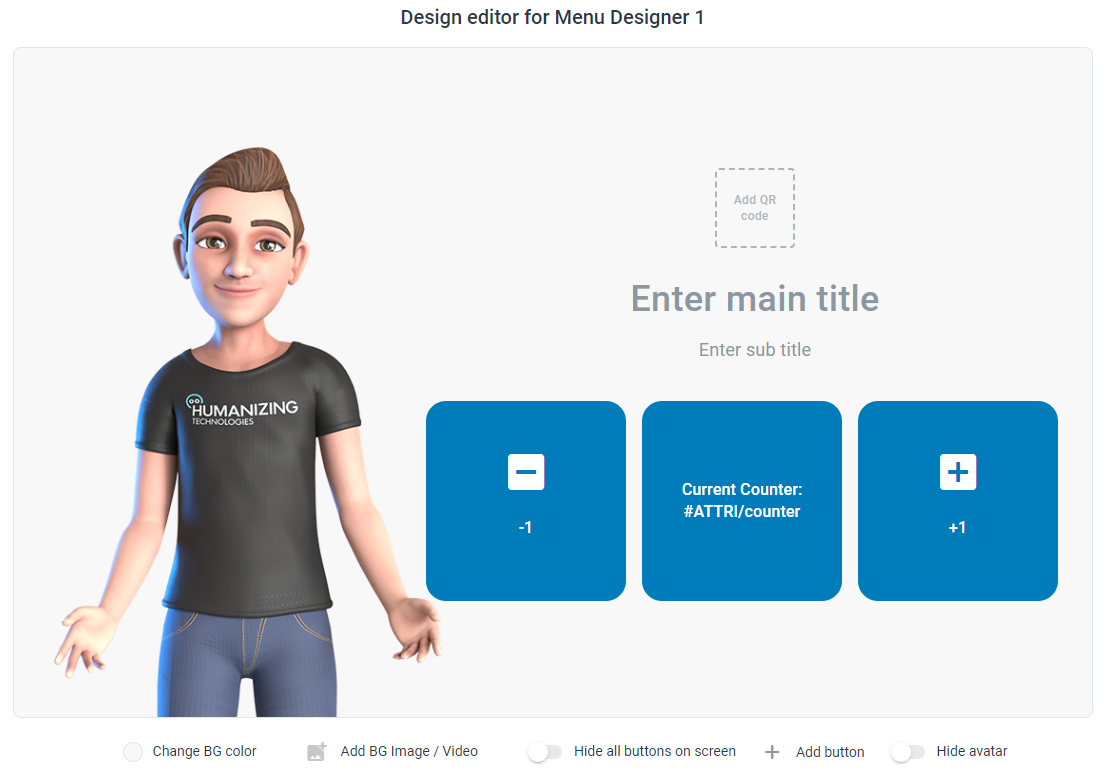Click the Design editor for Menu Designer 1 heading
The width and height of the screenshot is (1106, 779).
[x=552, y=17]
